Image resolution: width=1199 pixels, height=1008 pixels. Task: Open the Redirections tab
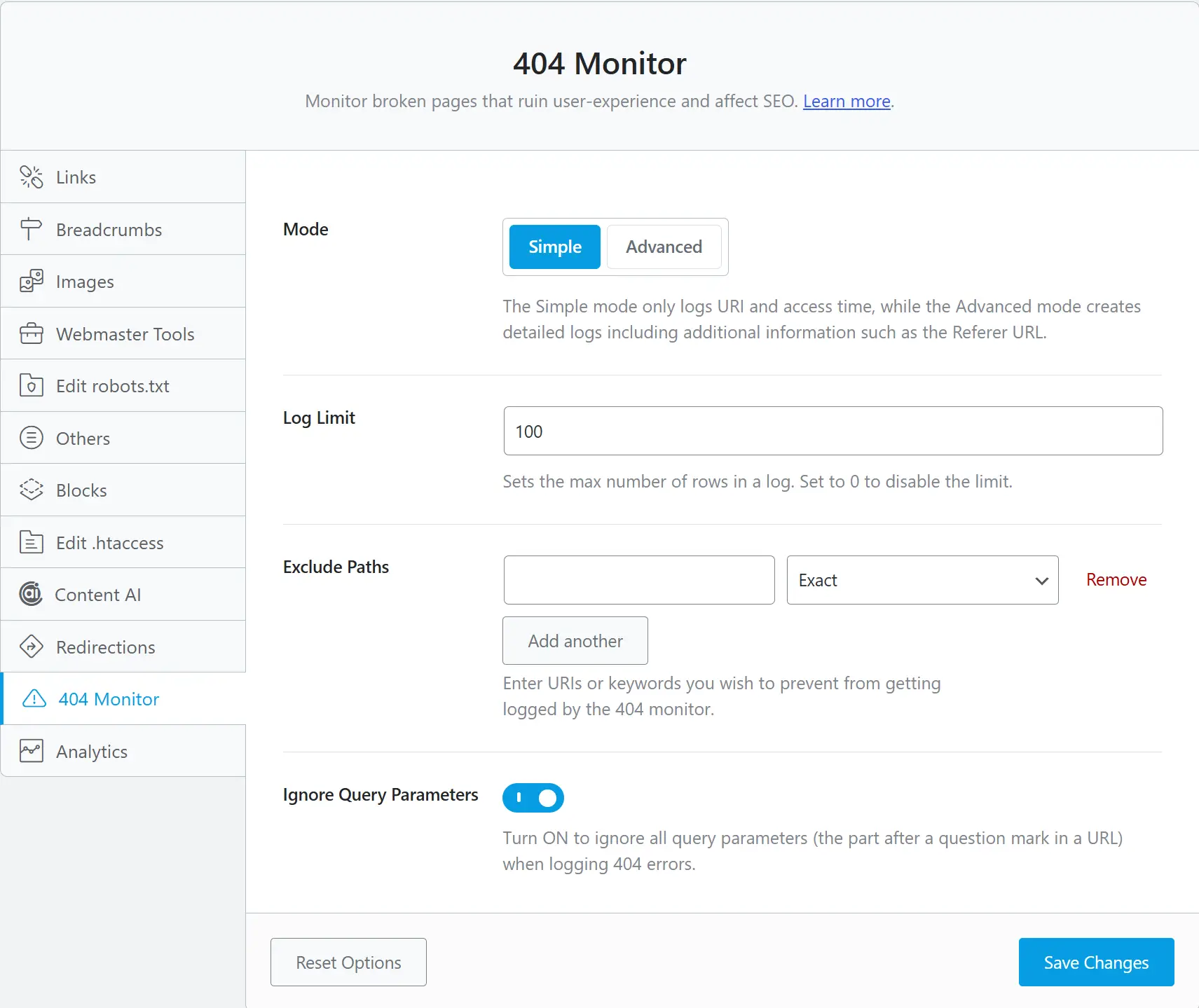pos(123,647)
